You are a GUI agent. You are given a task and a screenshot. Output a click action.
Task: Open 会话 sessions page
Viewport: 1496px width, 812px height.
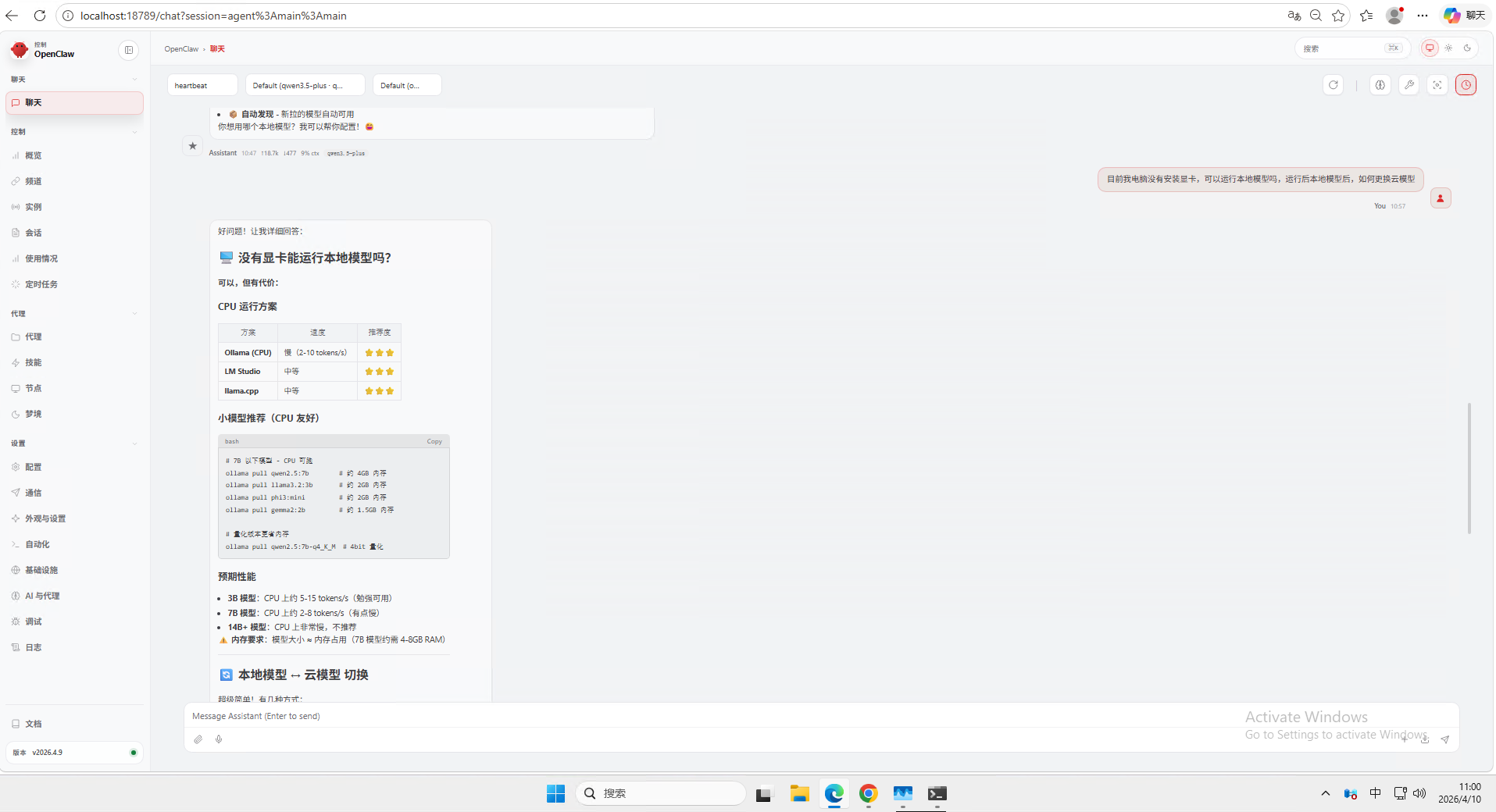74,233
